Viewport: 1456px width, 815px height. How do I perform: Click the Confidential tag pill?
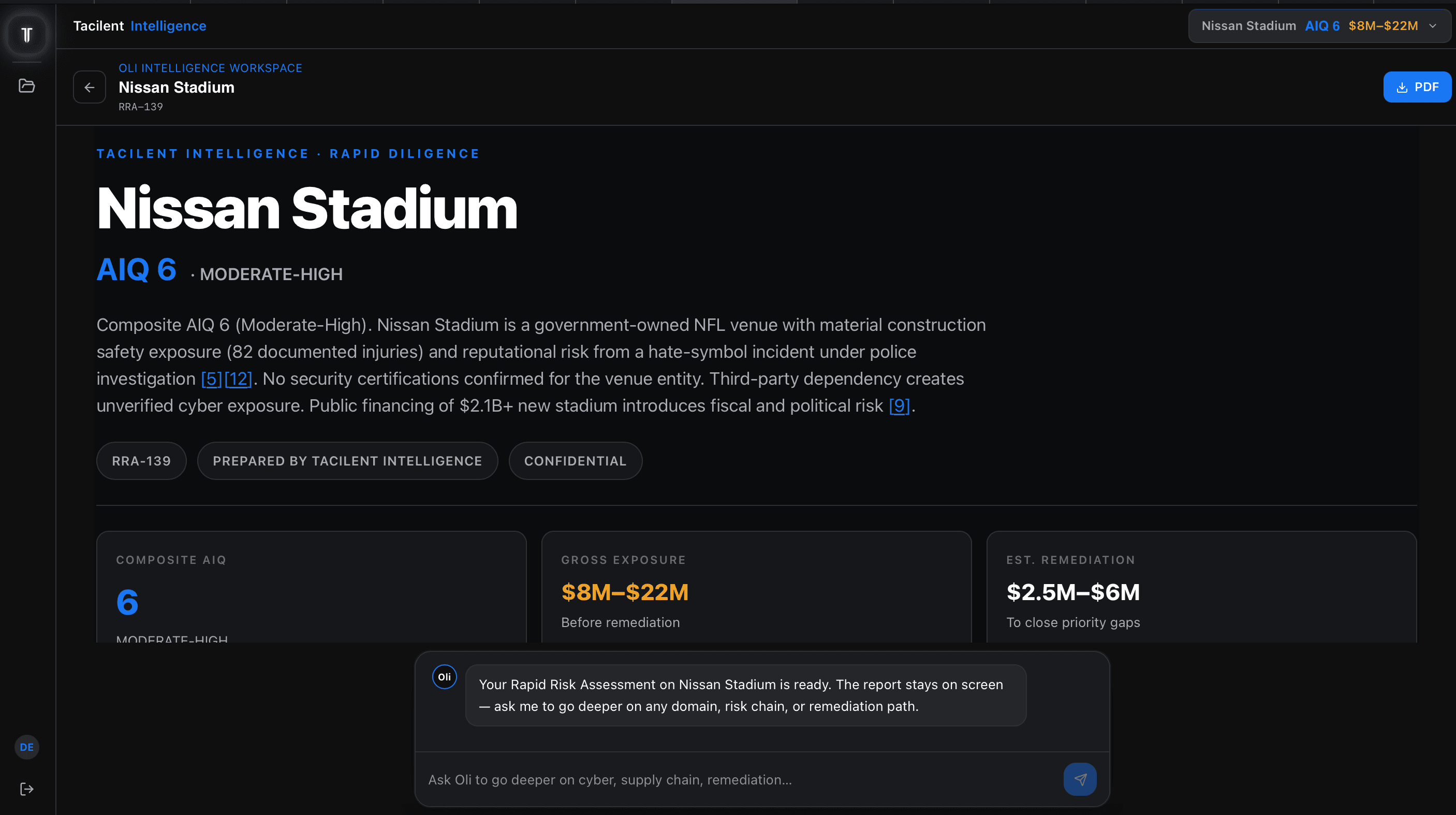pos(576,461)
